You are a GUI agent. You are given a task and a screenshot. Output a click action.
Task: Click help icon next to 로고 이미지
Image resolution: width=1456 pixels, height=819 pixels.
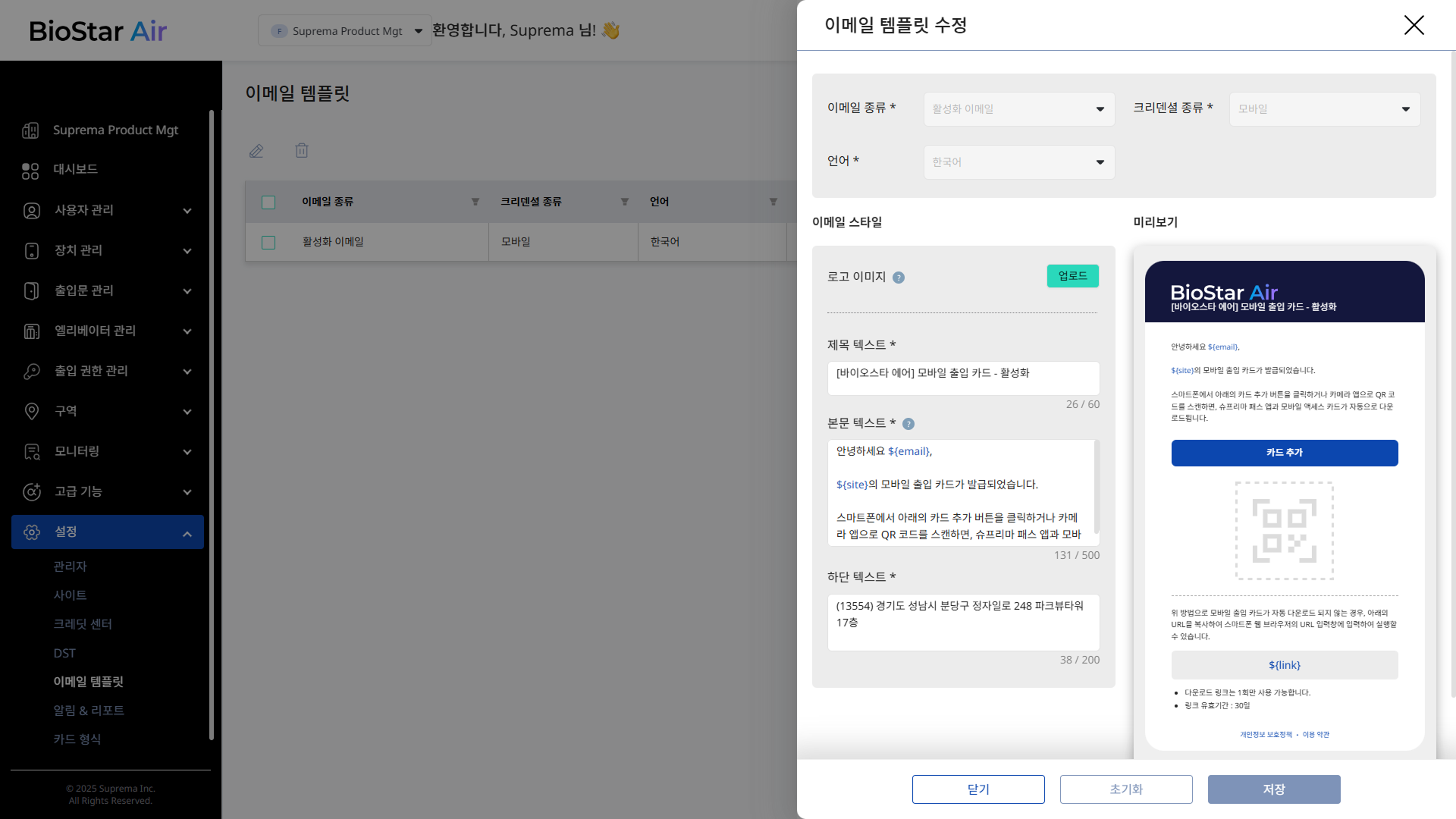[899, 278]
